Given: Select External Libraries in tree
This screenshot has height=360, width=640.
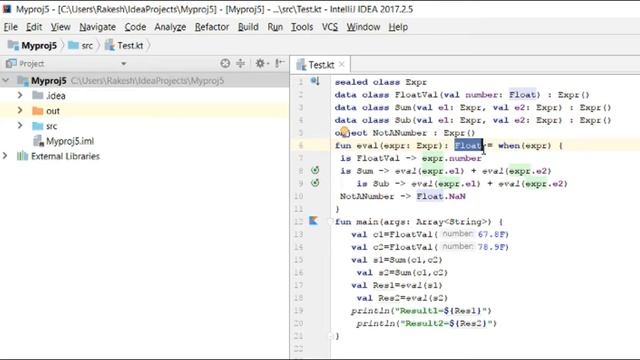Looking at the screenshot, I should tap(58, 156).
